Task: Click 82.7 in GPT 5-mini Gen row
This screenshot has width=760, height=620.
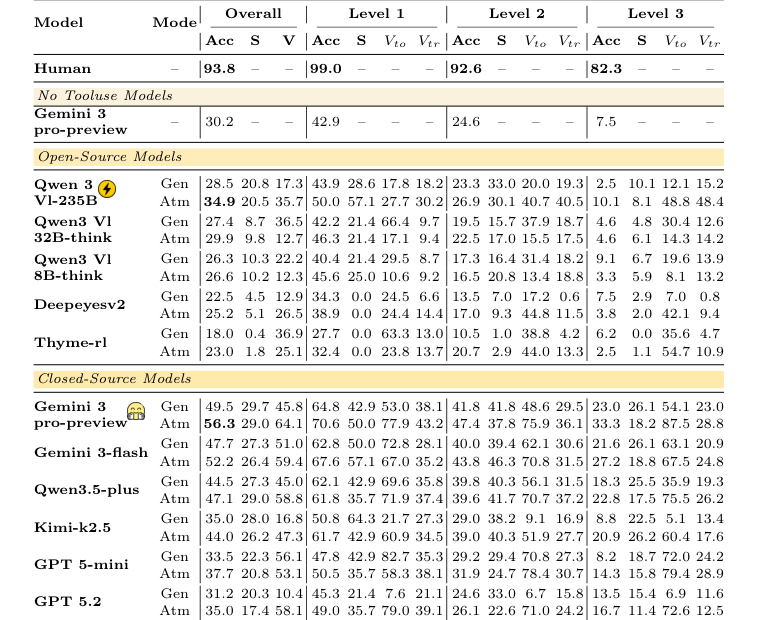Action: coord(395,556)
